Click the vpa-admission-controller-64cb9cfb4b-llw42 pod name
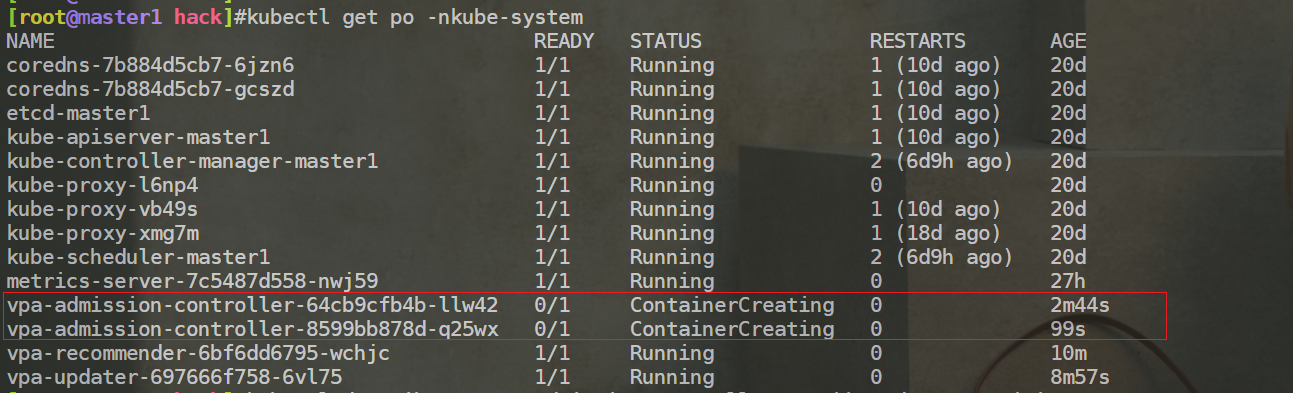Image resolution: width=1293 pixels, height=393 pixels. 252,305
